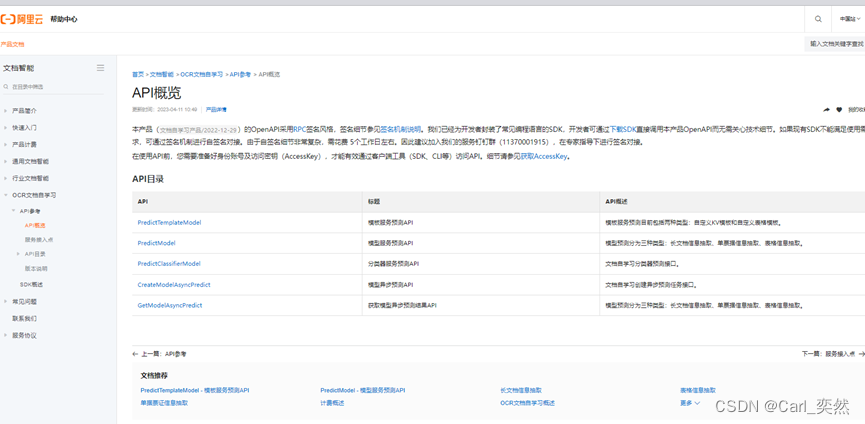
Task: Select 服务接入点 in the sidebar
Action: coord(39,240)
